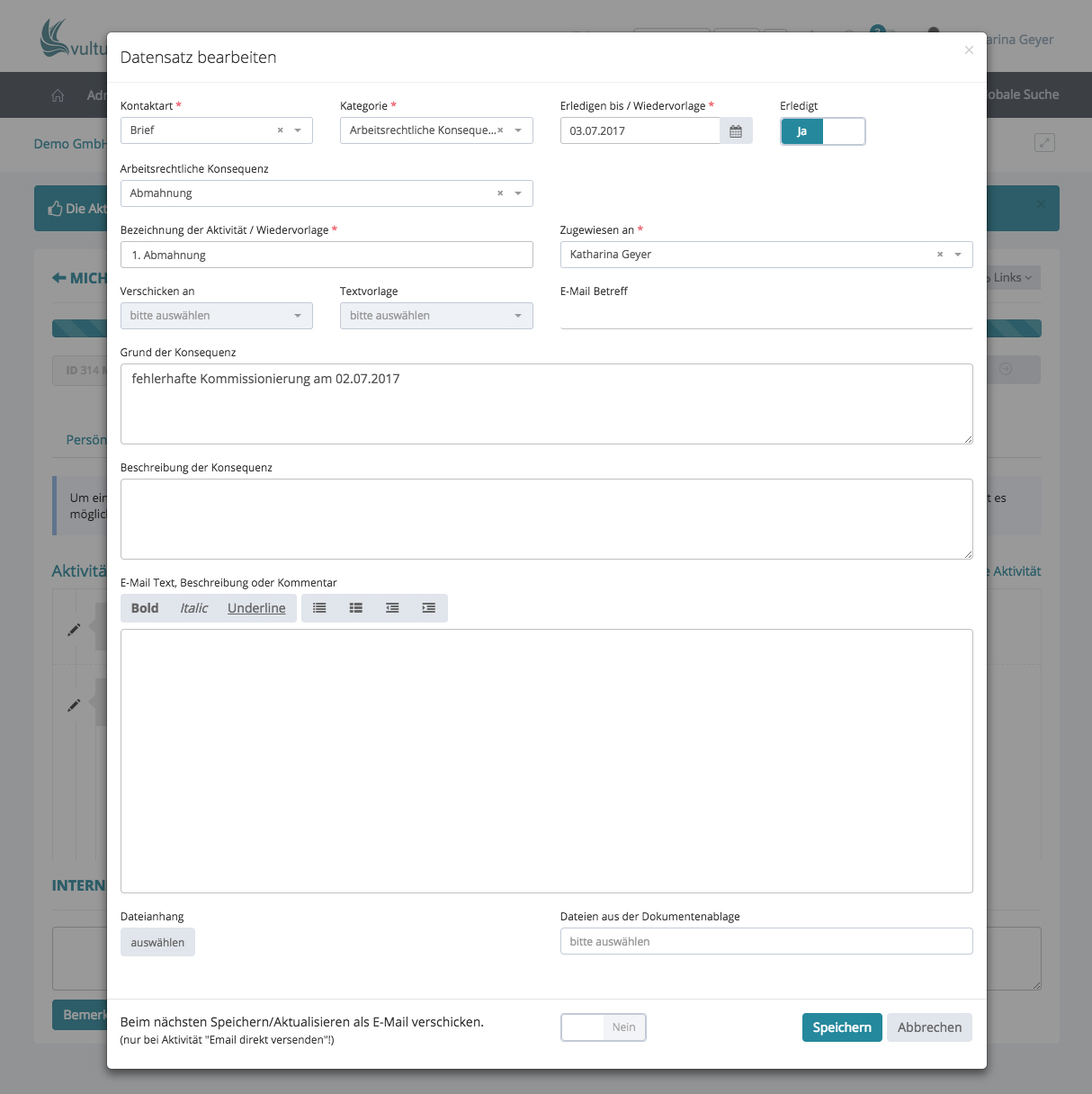Open the Textvorlage dropdown

[x=435, y=316]
